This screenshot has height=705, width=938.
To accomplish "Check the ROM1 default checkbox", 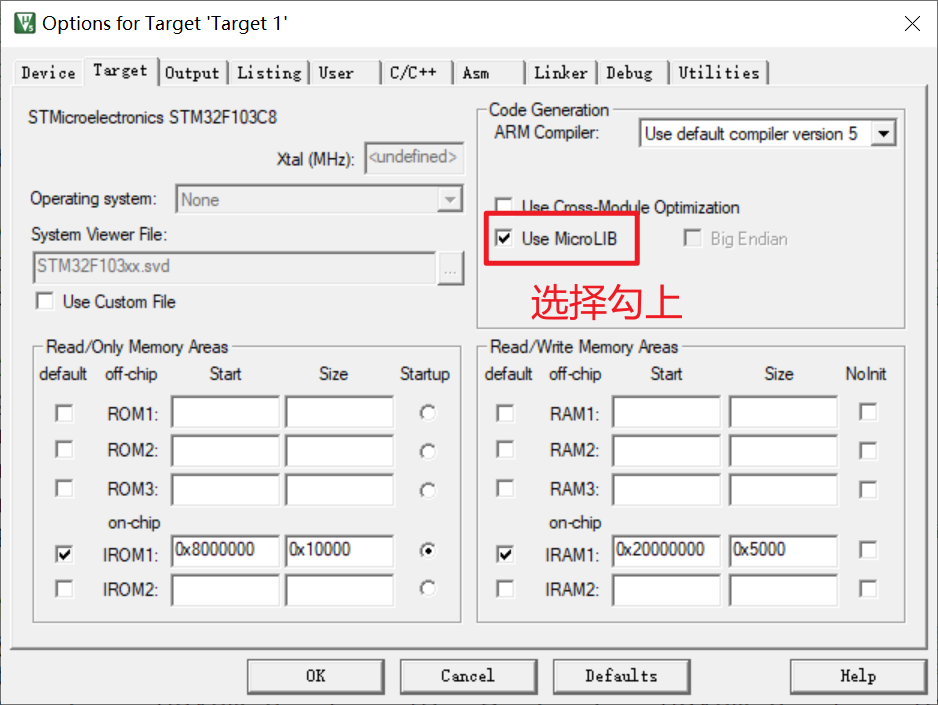I will 64,413.
